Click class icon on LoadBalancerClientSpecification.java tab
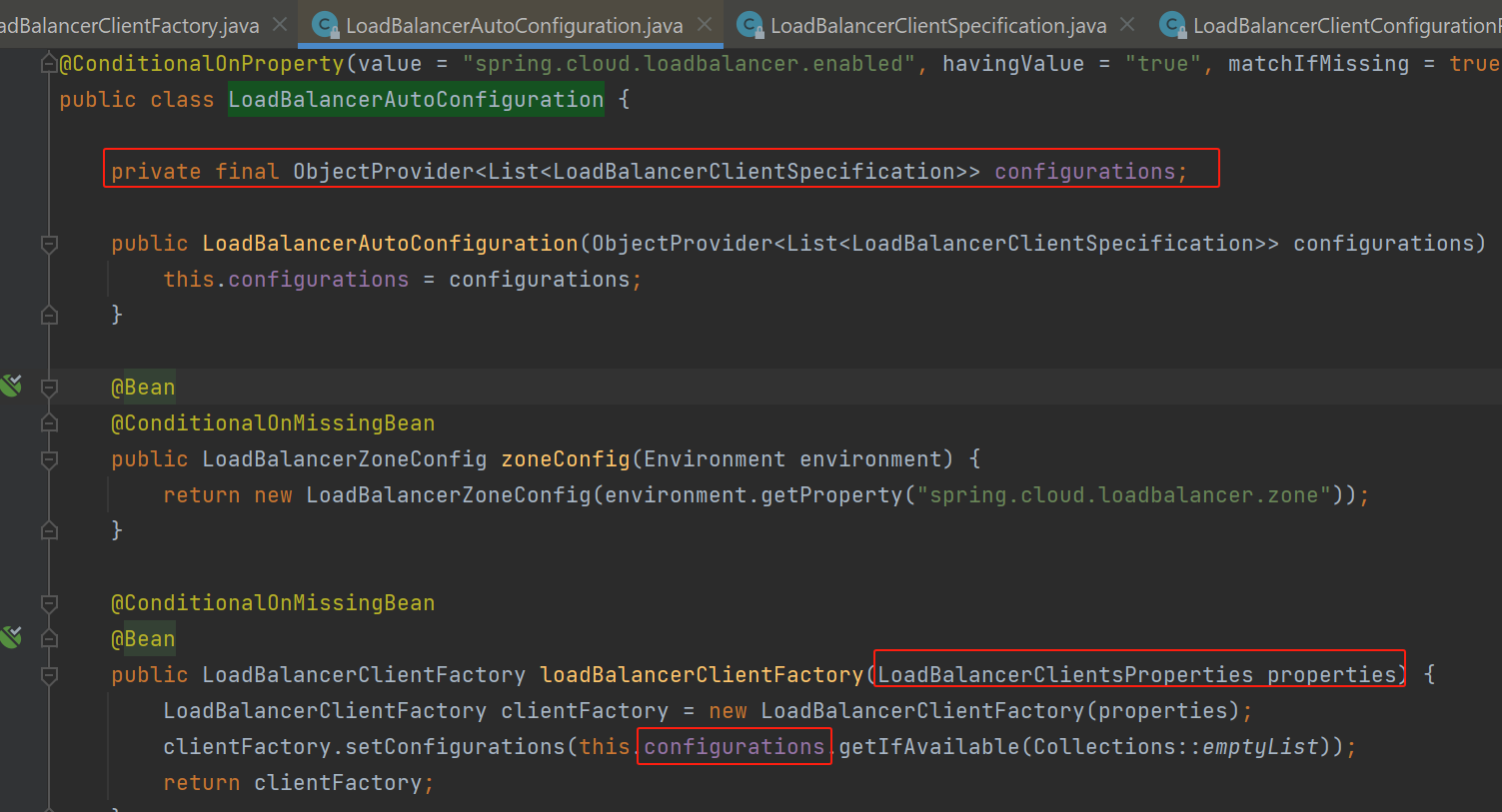1502x812 pixels. tap(750, 25)
